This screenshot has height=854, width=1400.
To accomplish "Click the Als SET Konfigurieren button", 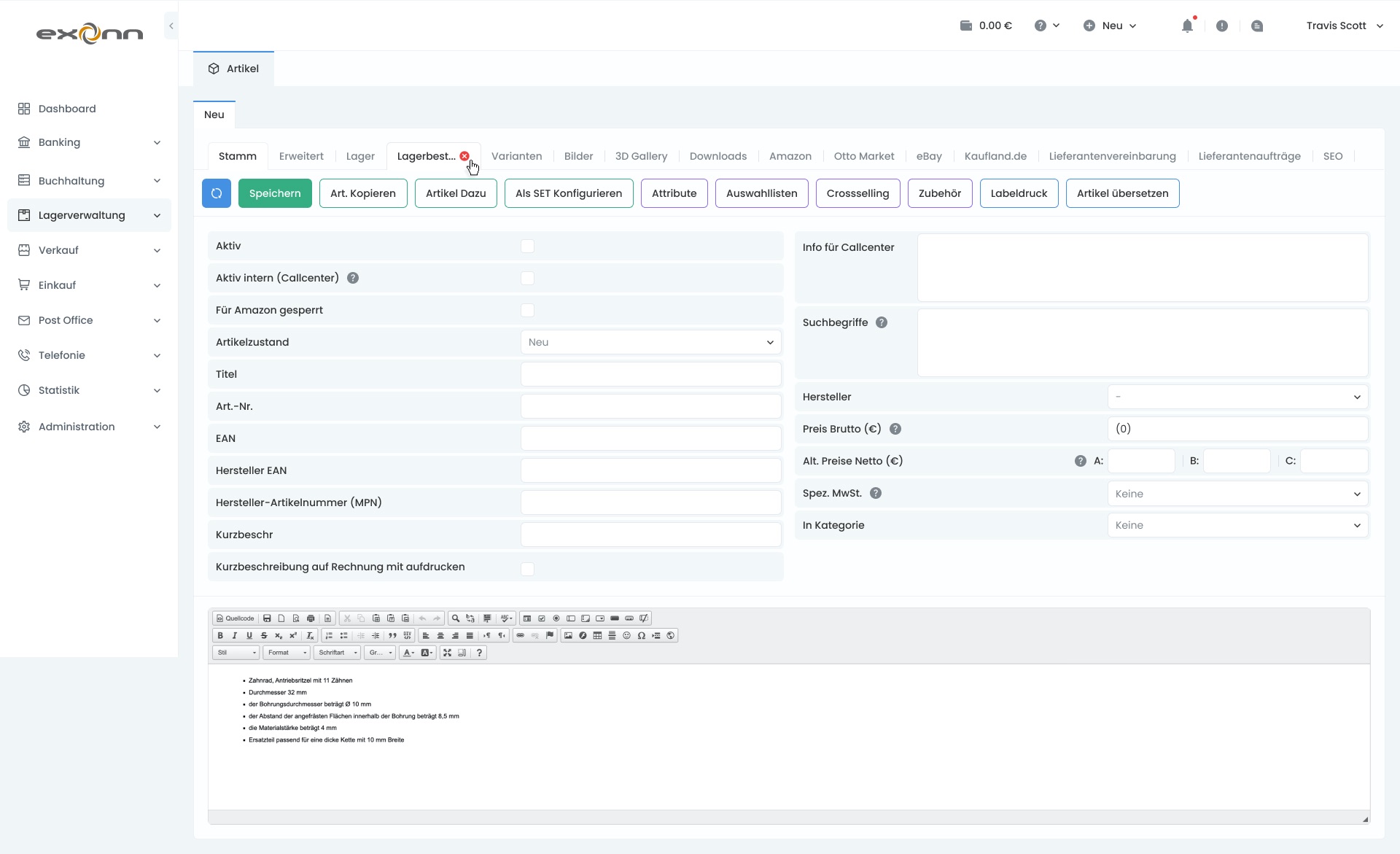I will pos(569,193).
